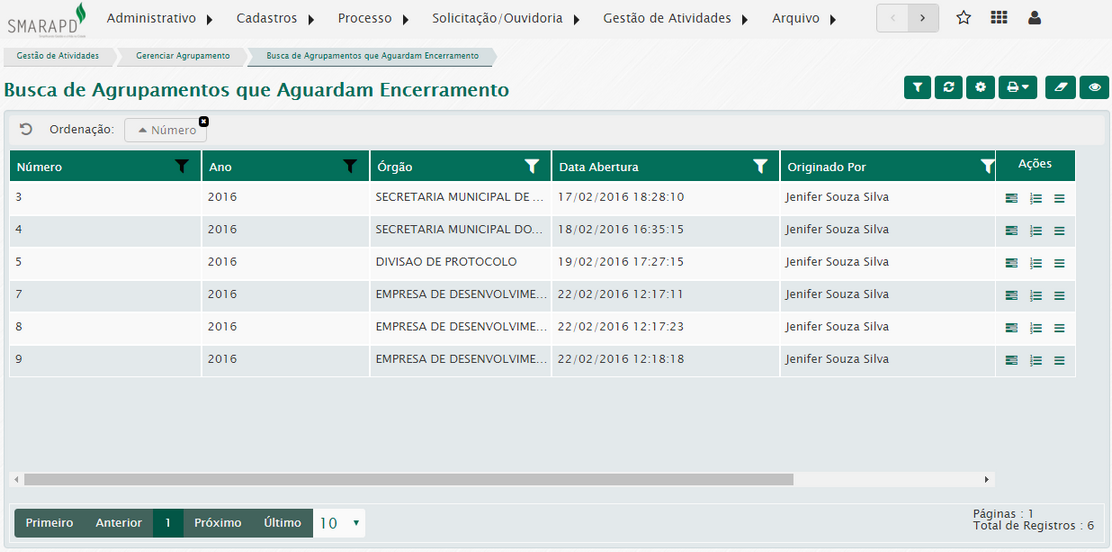1112x552 pixels.
Task: Click the eraser button to clear filters
Action: pyautogui.click(x=1061, y=88)
